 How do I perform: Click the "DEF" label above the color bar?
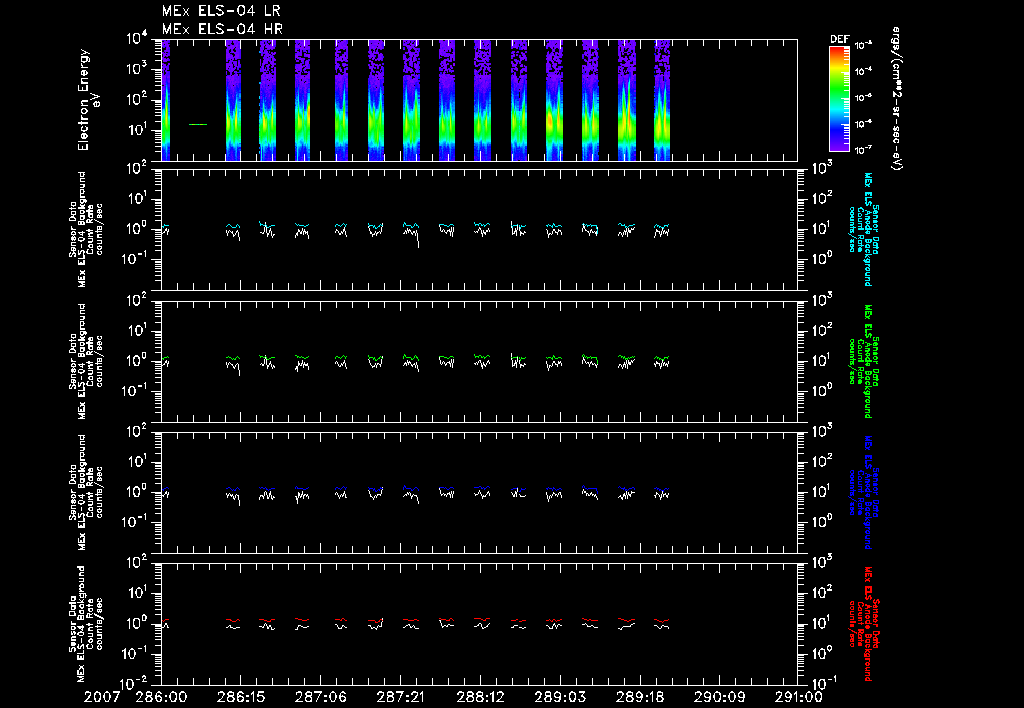click(839, 39)
